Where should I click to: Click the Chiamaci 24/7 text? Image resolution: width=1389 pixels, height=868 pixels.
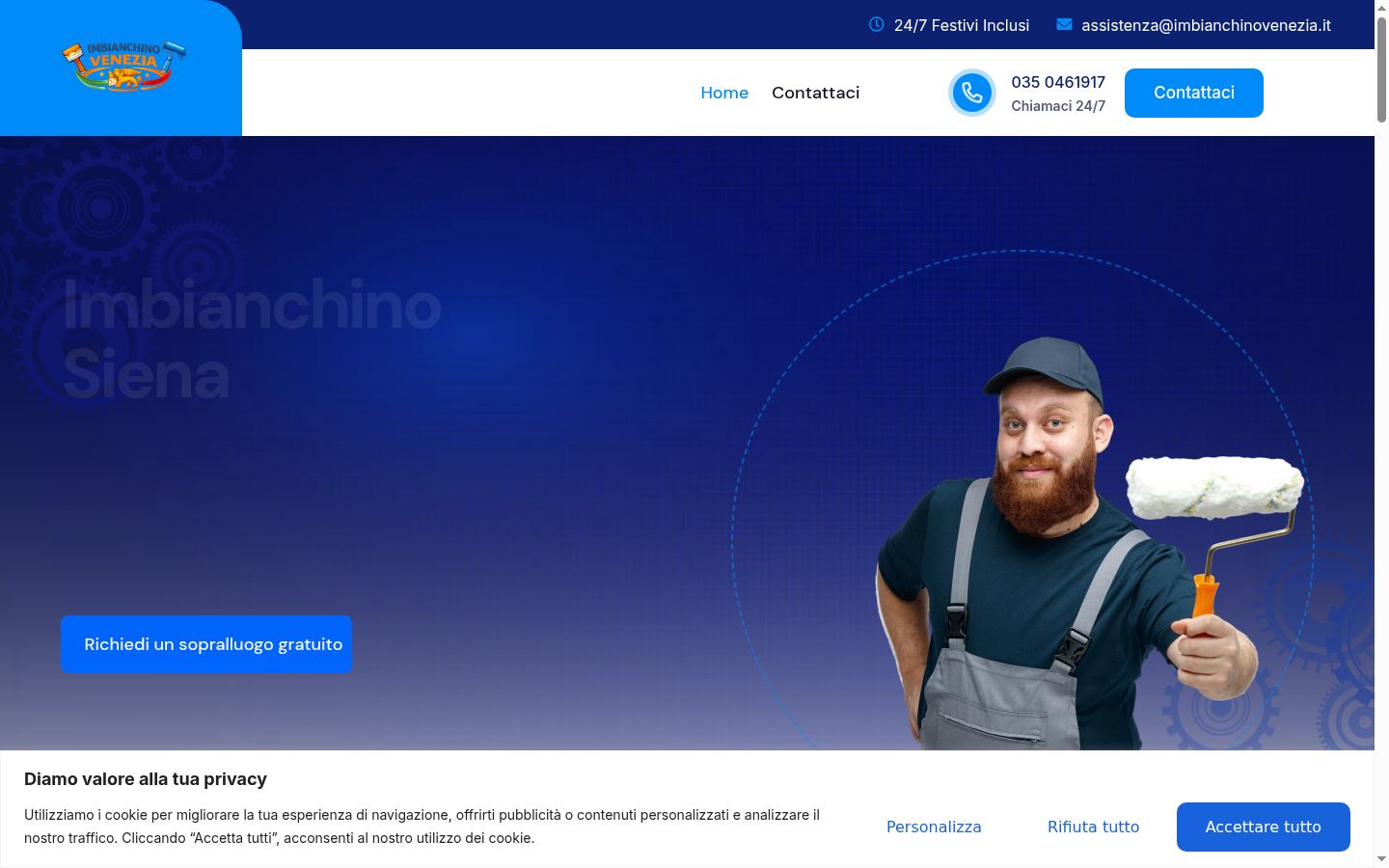[x=1058, y=106]
